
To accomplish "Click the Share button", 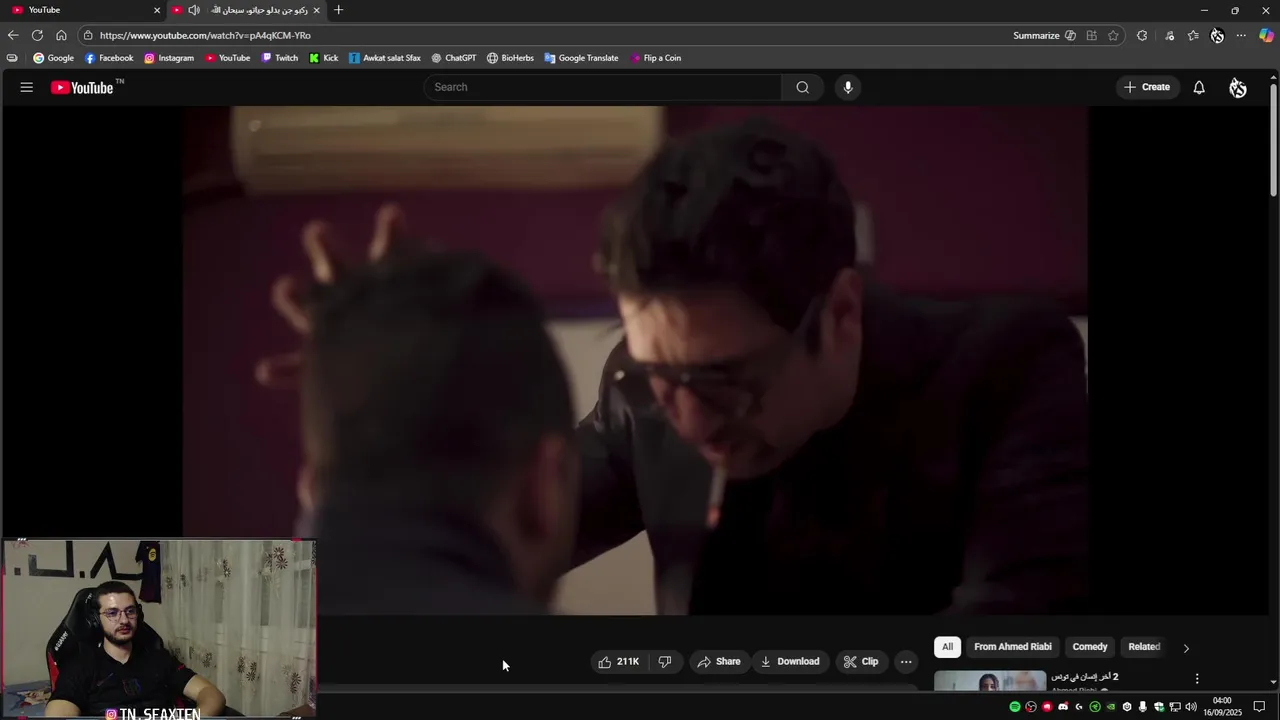I will coord(719,662).
